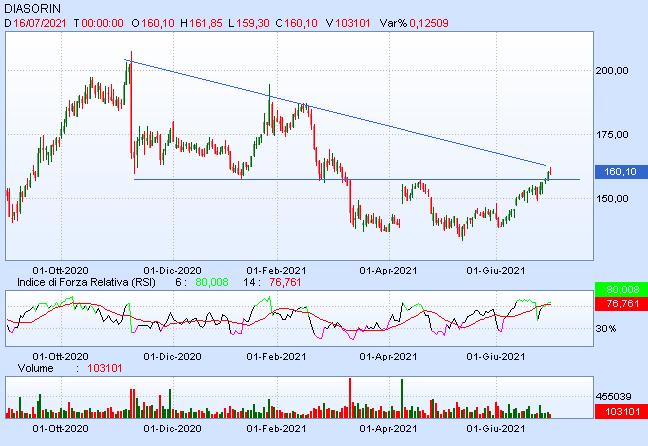This screenshot has width=648, height=446.
Task: Click the latest candlestick at trendline
Action: click(550, 171)
